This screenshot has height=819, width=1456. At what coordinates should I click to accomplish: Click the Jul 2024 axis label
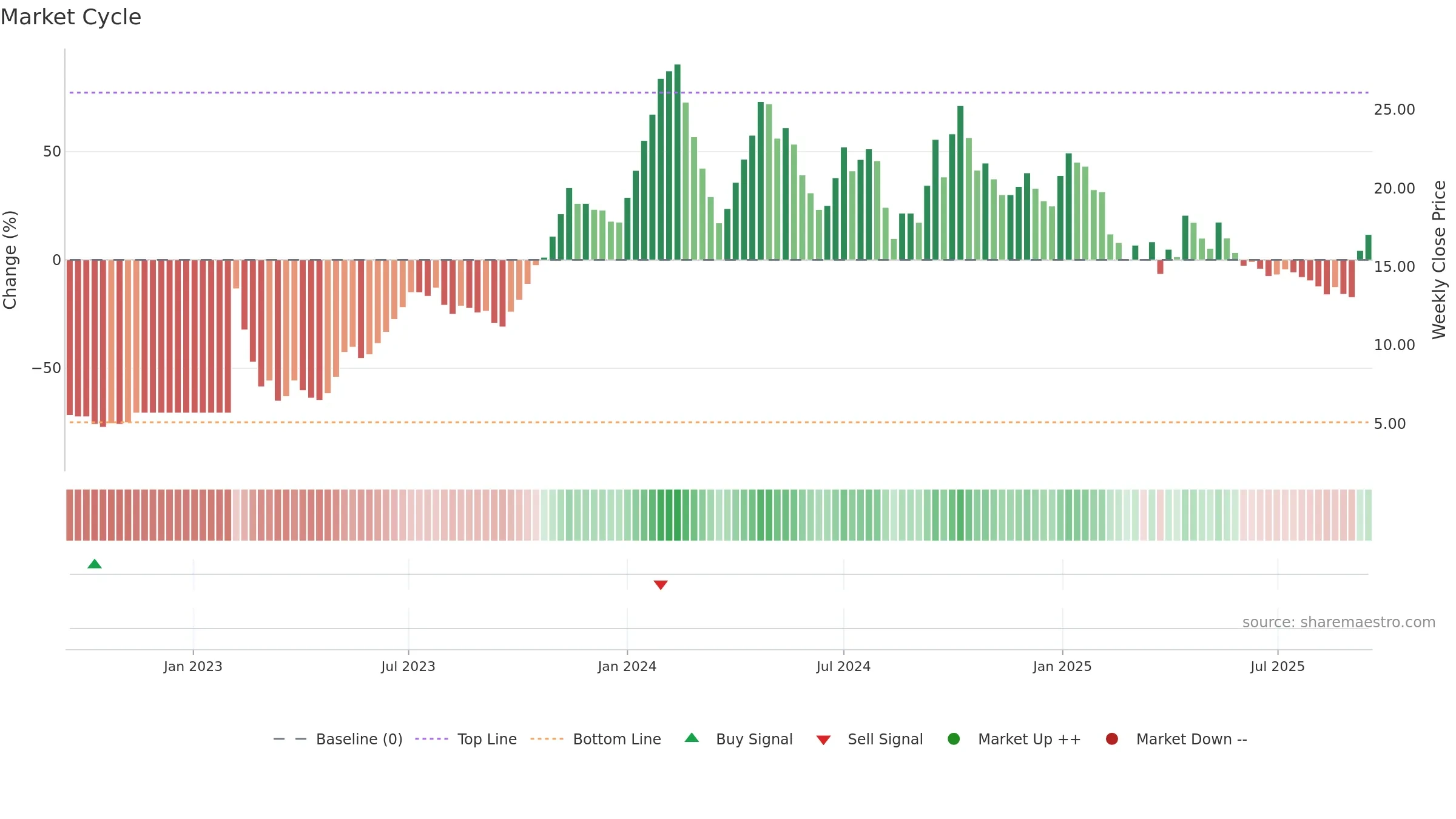click(x=843, y=666)
